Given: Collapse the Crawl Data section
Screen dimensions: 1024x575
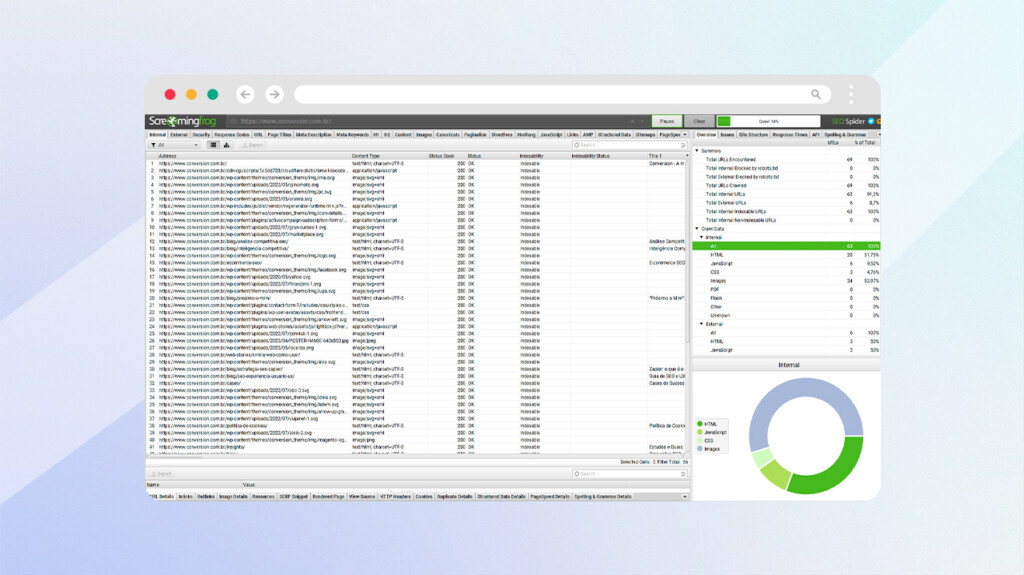Looking at the screenshot, I should coord(697,229).
